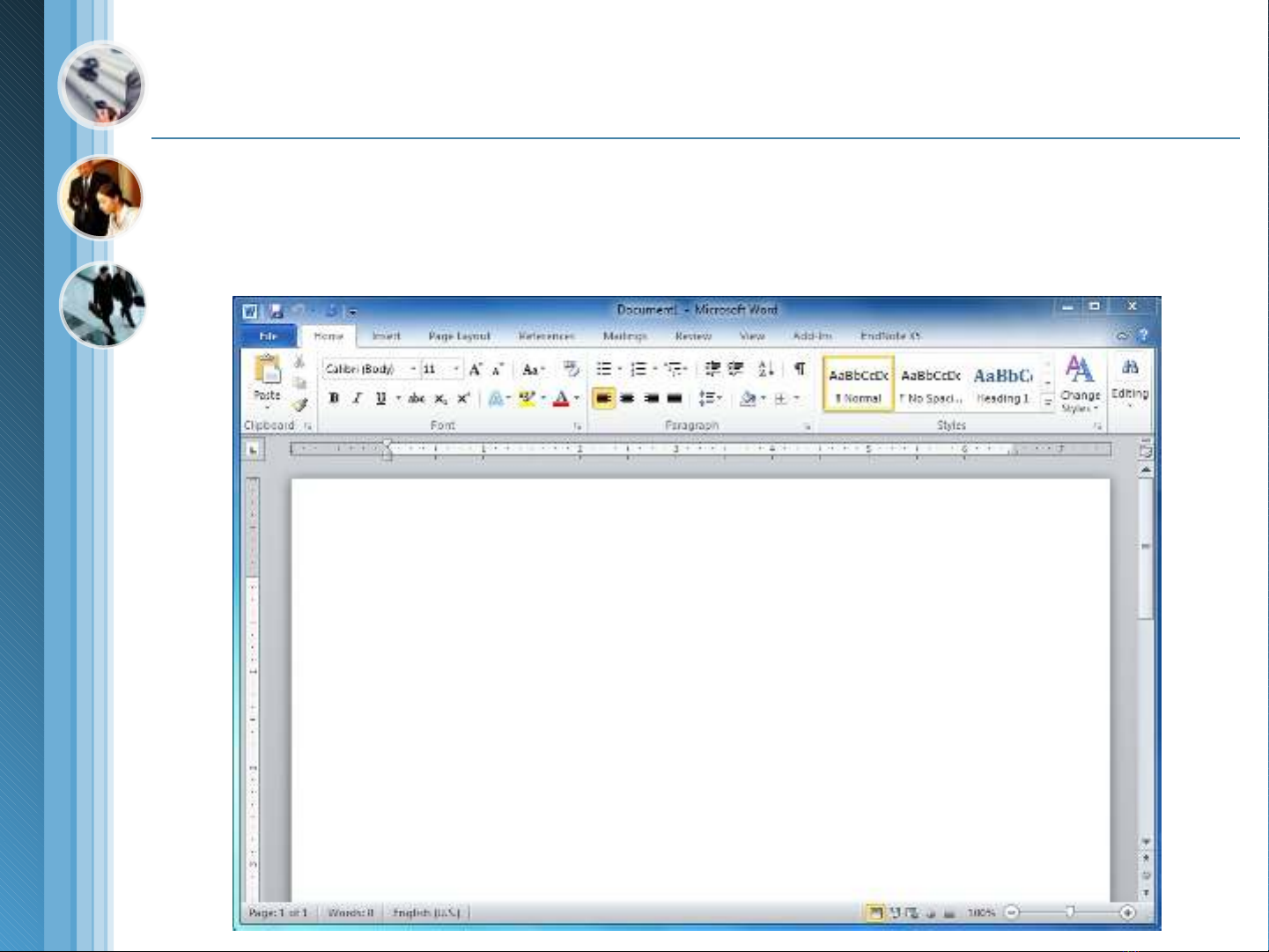The width and height of the screenshot is (1269, 952).
Task: Expand the Change Styles dropdown
Action: pos(1080,383)
